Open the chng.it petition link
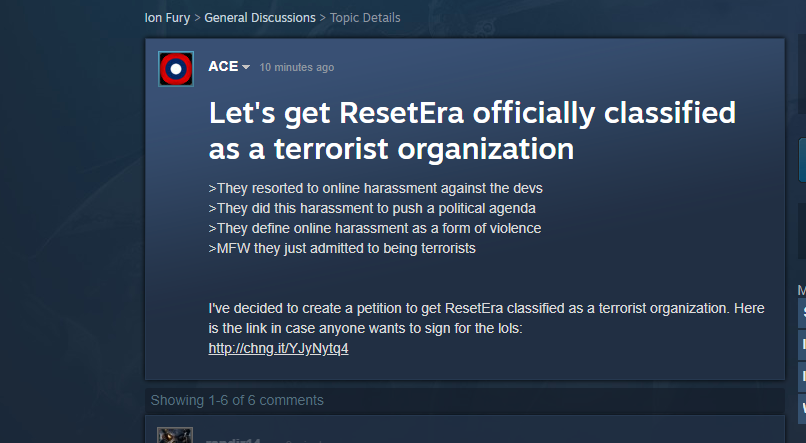 278,348
